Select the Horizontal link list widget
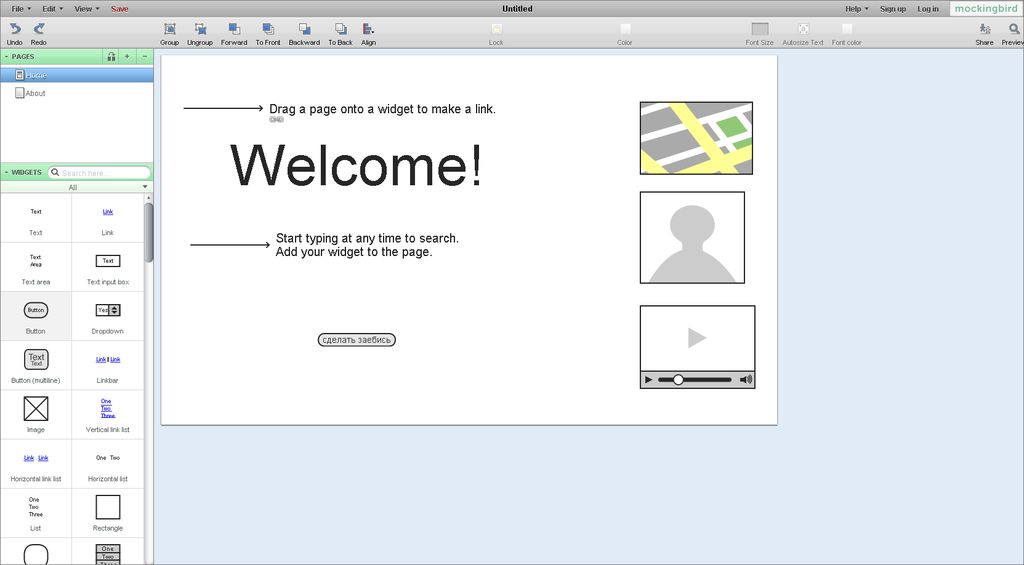The width and height of the screenshot is (1024, 565). 36,464
